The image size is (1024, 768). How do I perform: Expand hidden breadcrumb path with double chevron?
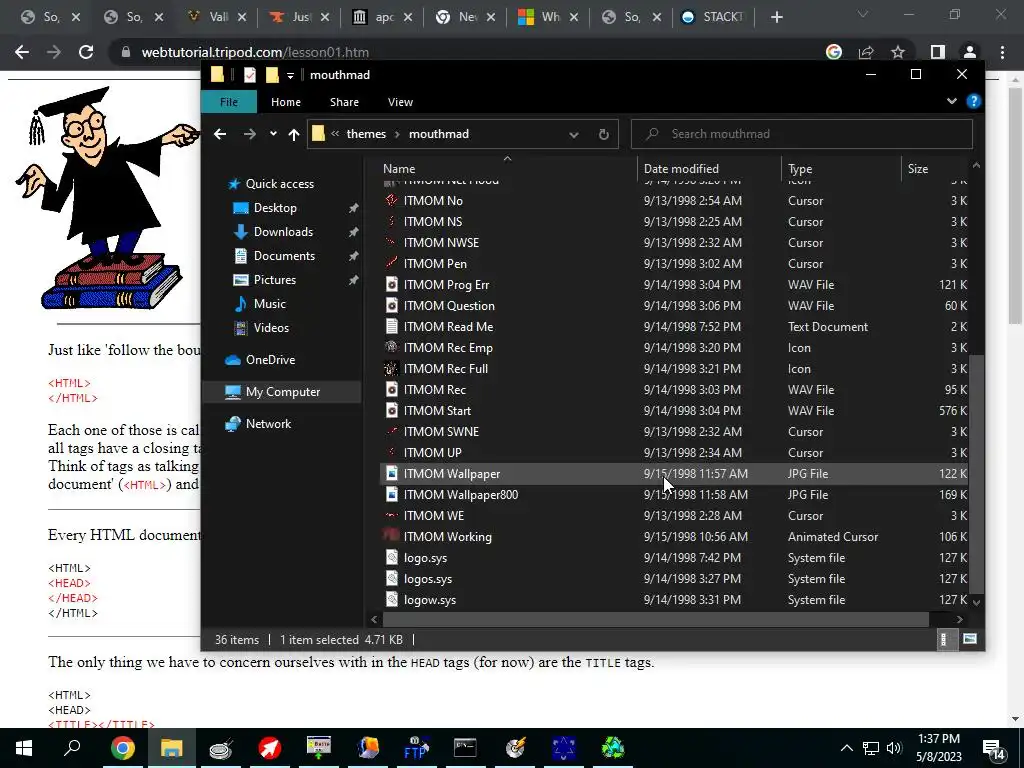click(x=335, y=134)
